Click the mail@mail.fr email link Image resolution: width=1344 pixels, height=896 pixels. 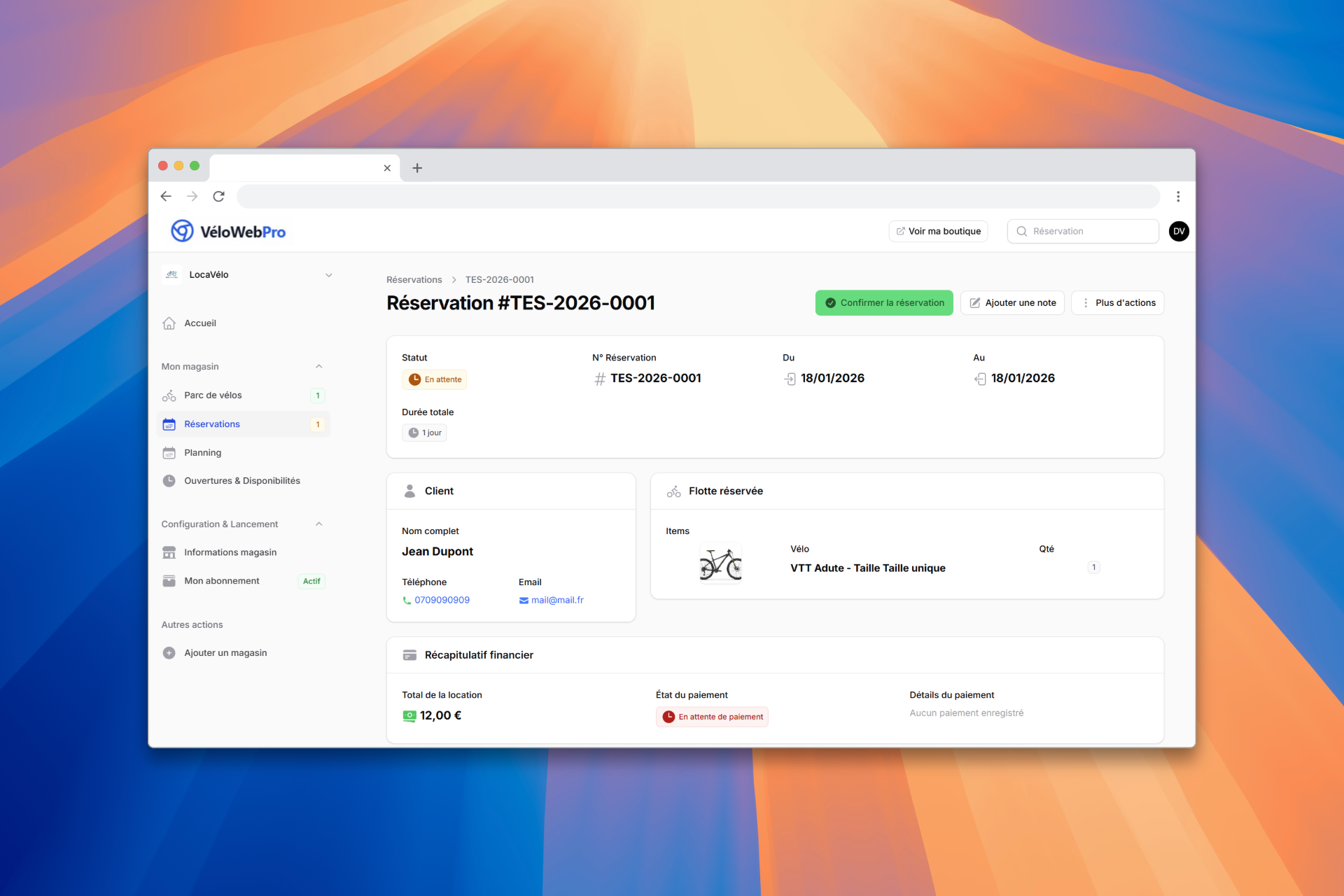point(556,600)
